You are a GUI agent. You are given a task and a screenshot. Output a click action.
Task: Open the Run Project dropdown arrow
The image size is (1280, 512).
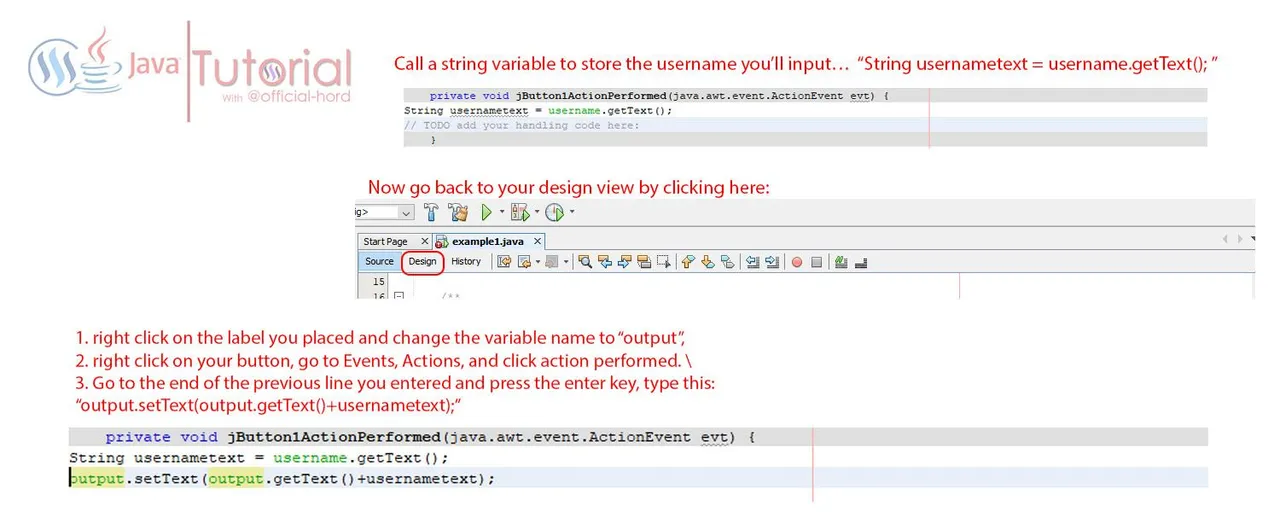pos(502,212)
